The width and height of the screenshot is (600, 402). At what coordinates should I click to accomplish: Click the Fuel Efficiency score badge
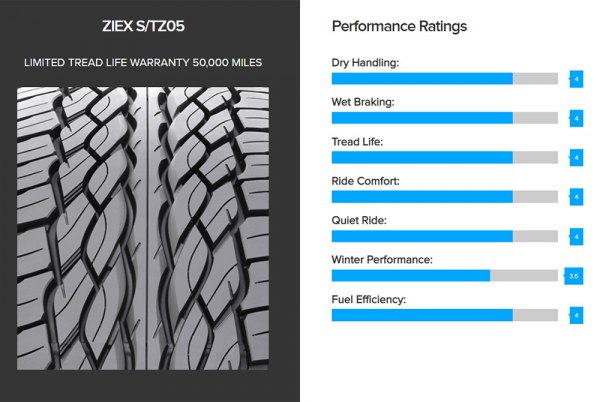[x=576, y=314]
